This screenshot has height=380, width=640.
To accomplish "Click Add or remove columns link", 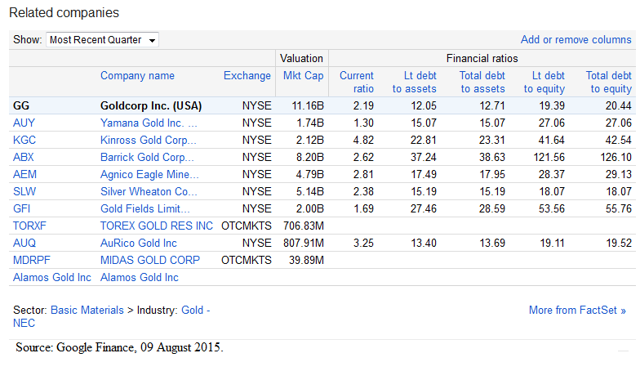I will [x=576, y=40].
